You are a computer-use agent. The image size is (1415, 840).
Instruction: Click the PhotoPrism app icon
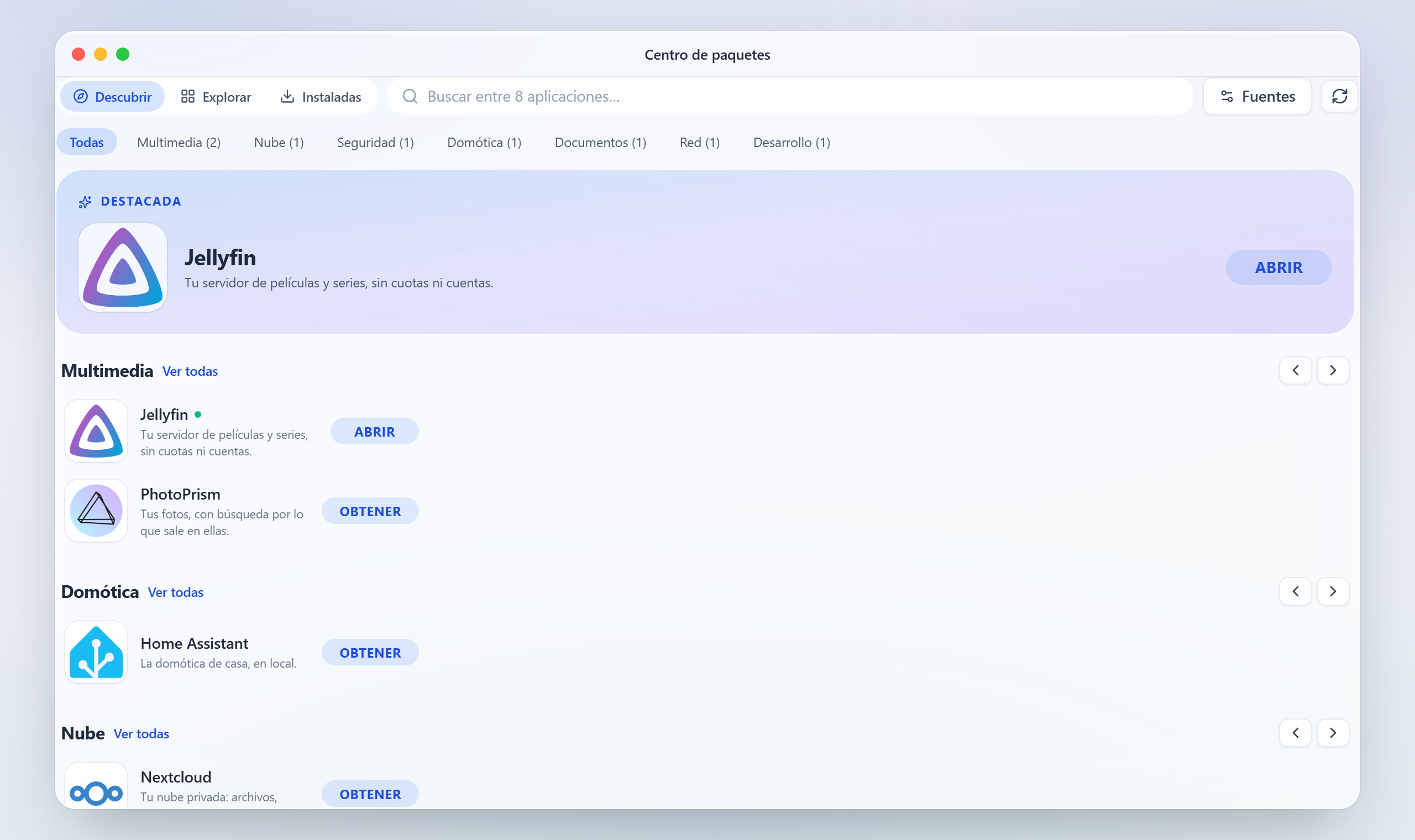[96, 511]
